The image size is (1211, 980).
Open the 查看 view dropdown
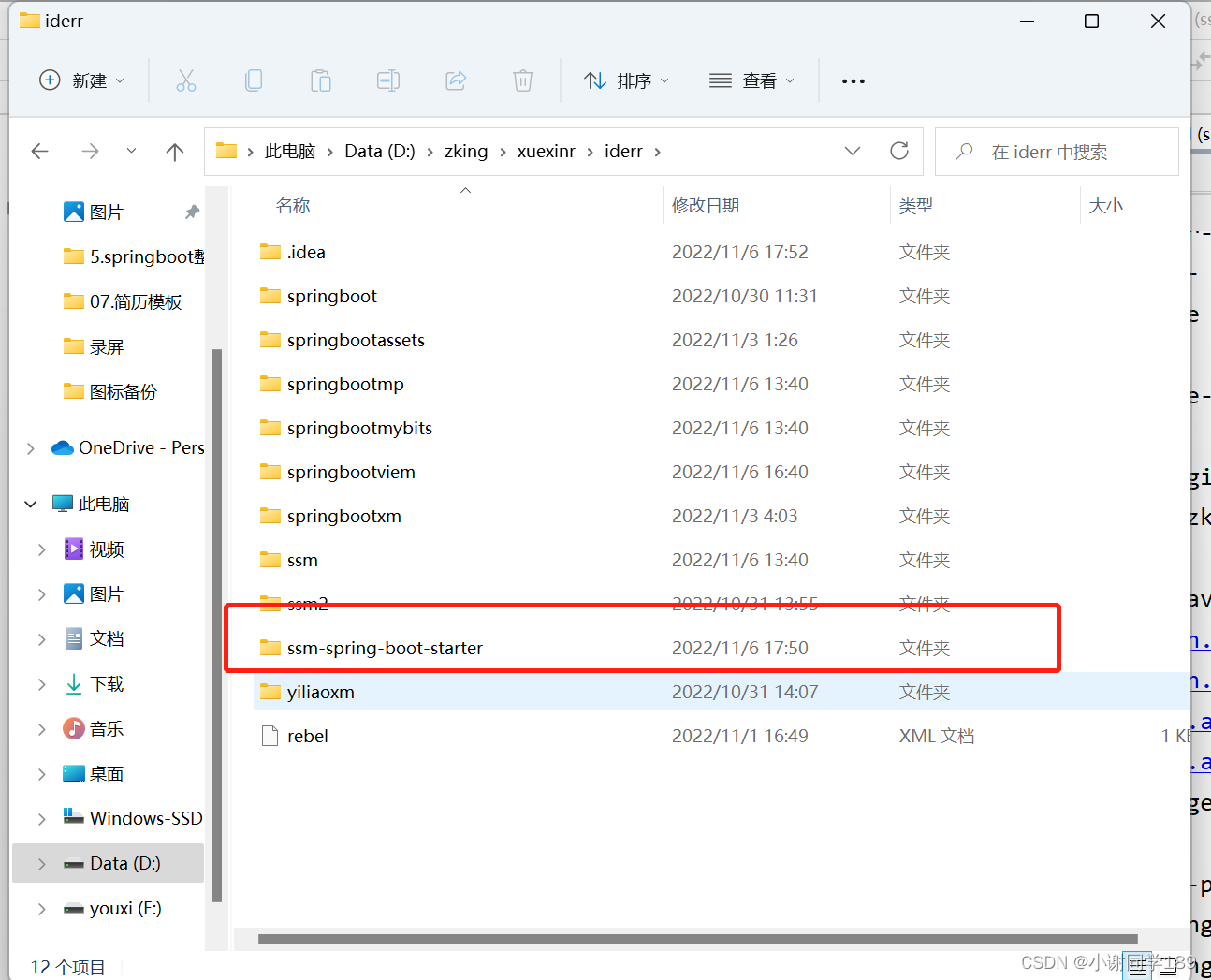[x=751, y=81]
